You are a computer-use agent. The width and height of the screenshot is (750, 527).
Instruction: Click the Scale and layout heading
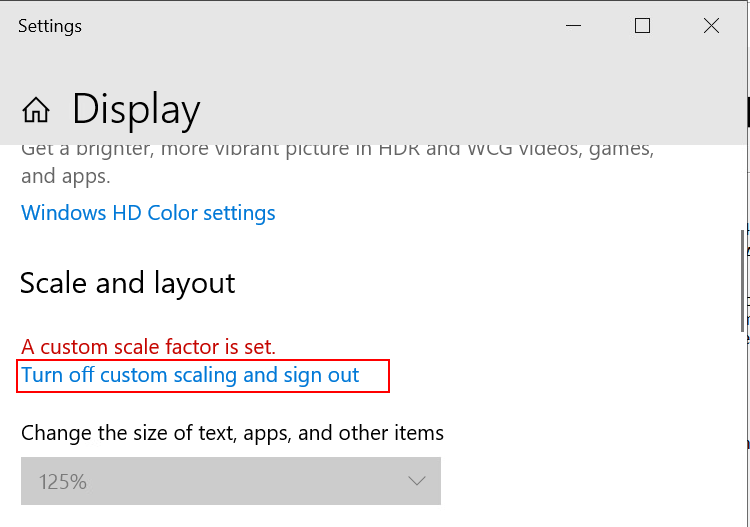coord(128,283)
